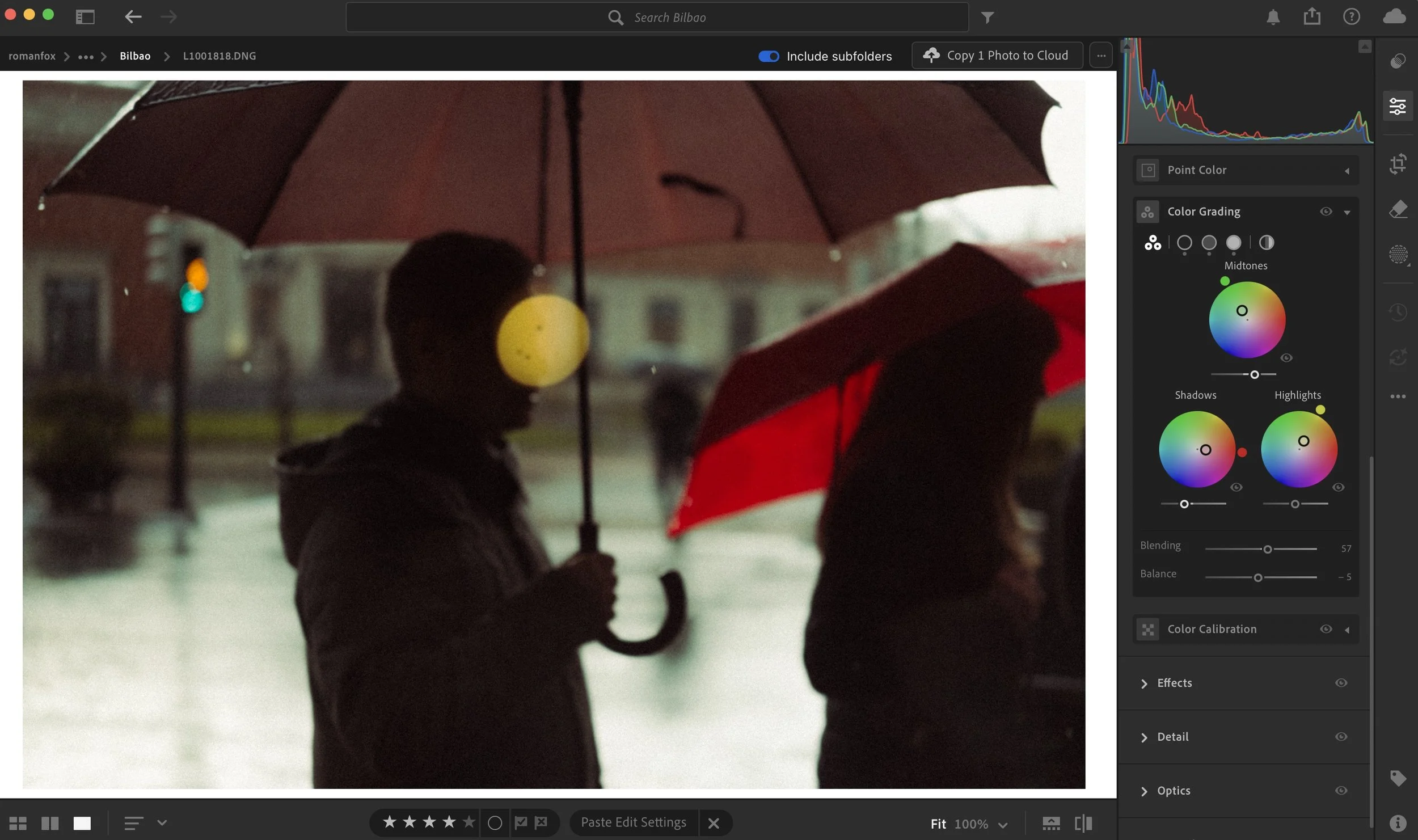
Task: Toggle the Include subfolders switch
Action: (769, 56)
